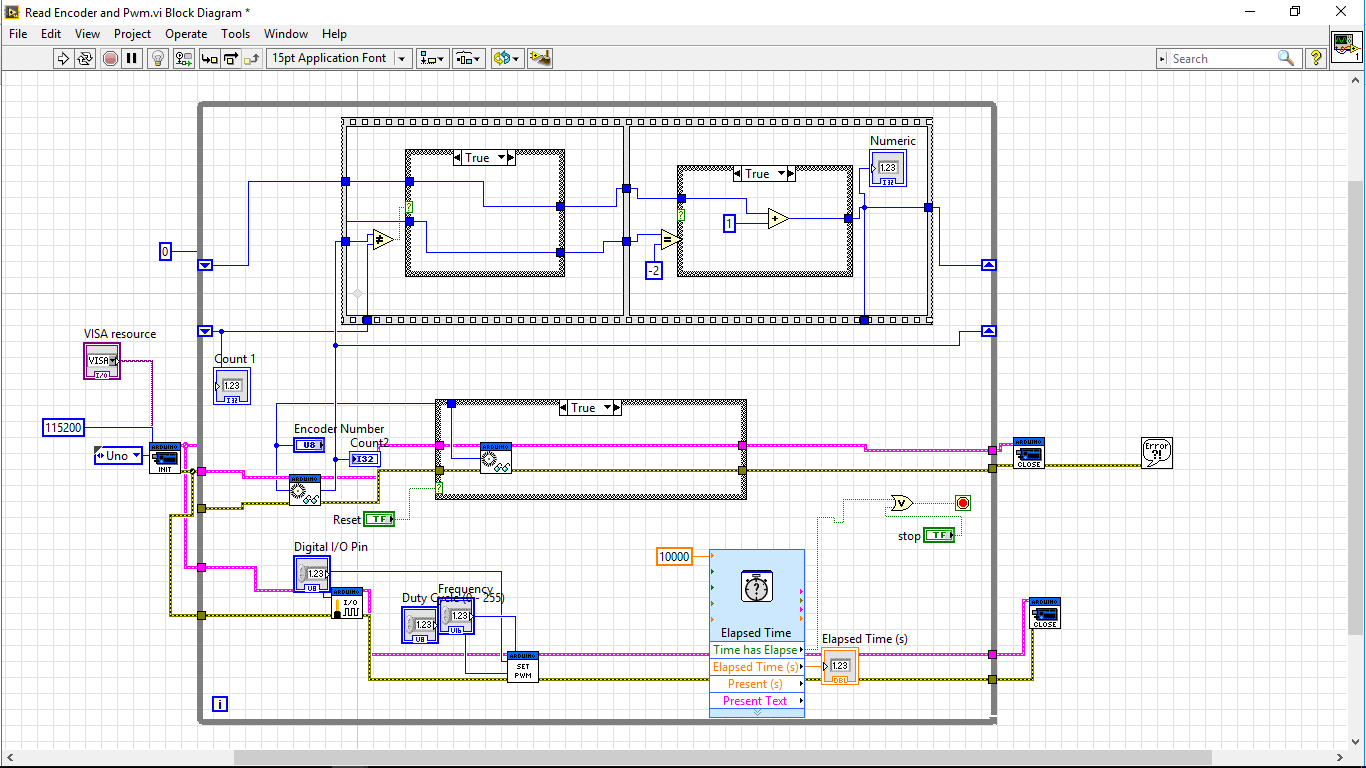Viewport: 1366px width, 768px height.
Task: Select the Numeric indicator terminal
Action: [x=888, y=168]
